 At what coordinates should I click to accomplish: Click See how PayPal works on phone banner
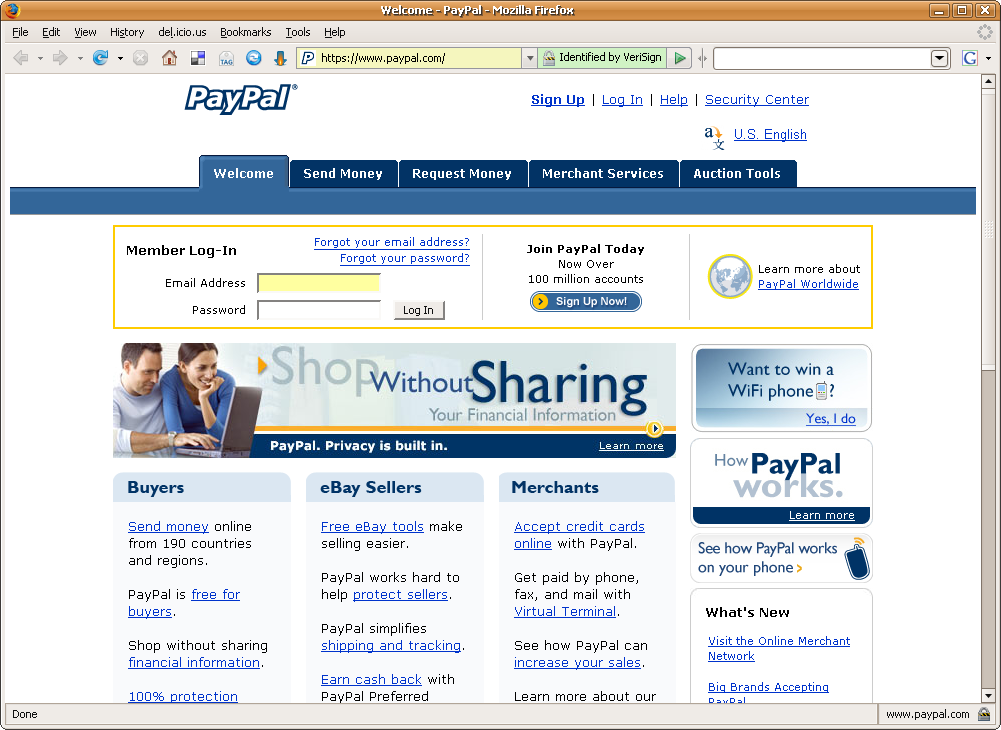click(x=781, y=558)
